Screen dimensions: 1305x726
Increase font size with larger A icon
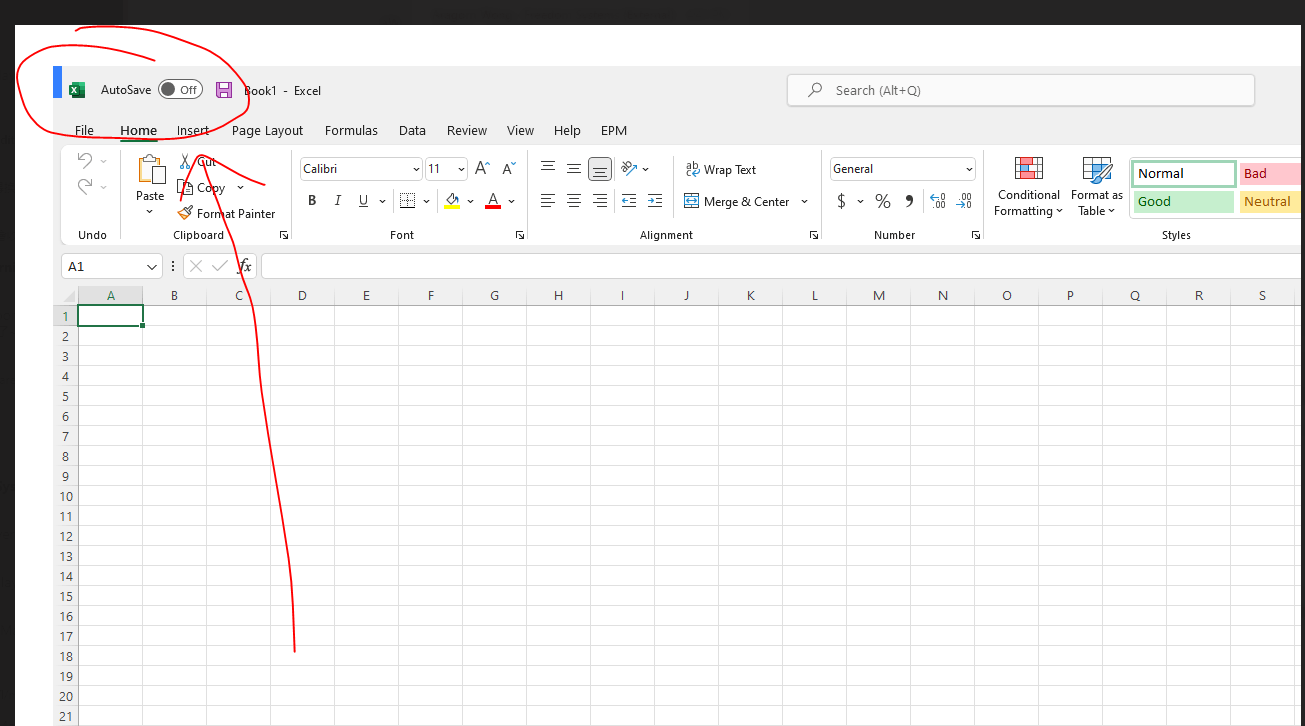click(x=482, y=169)
